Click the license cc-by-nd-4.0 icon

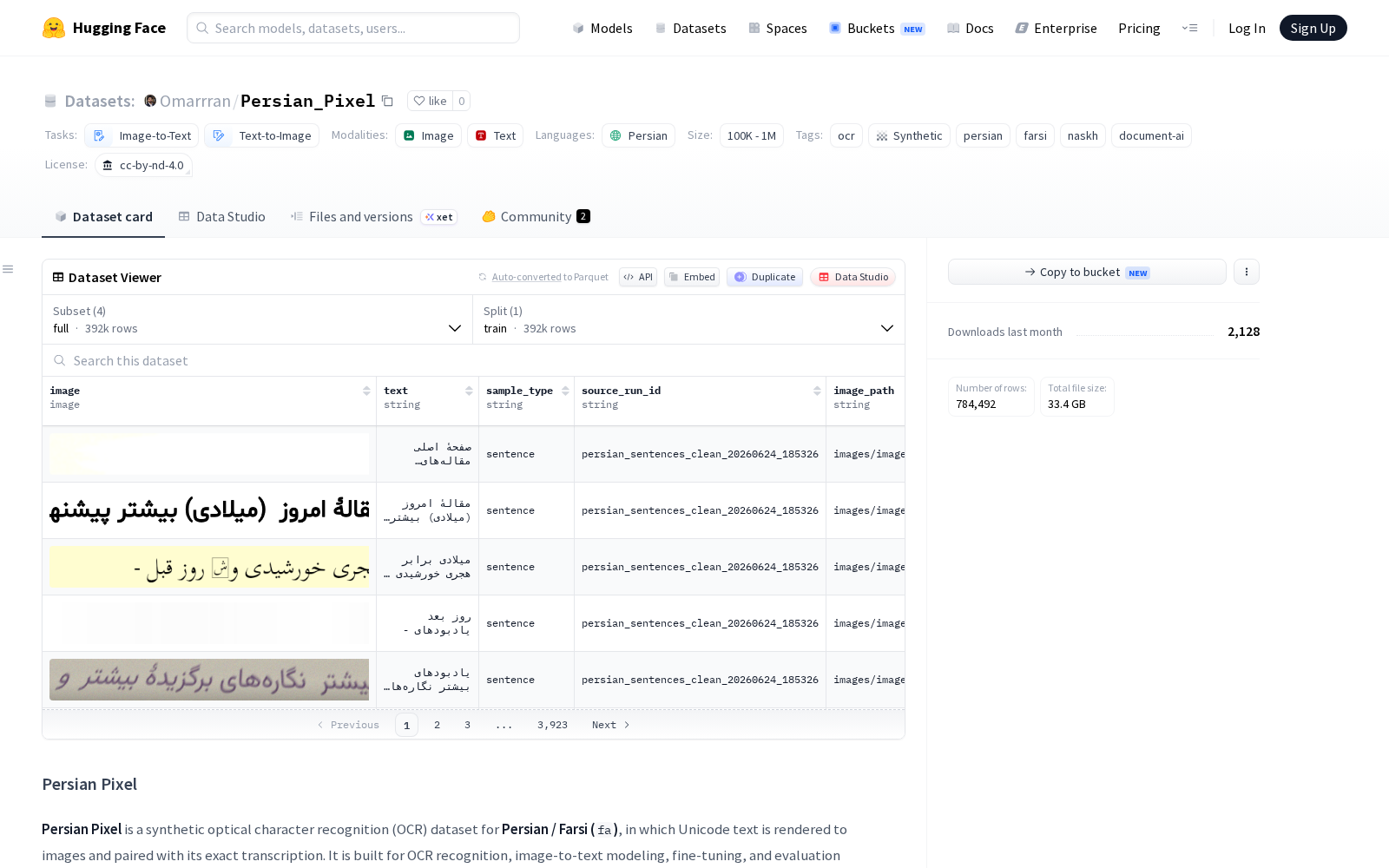point(108,165)
